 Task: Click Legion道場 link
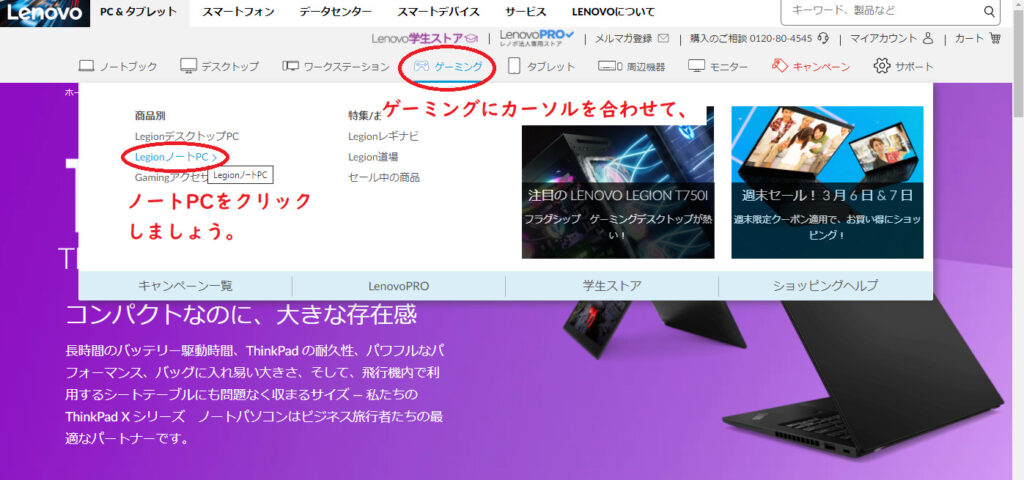coord(373,157)
